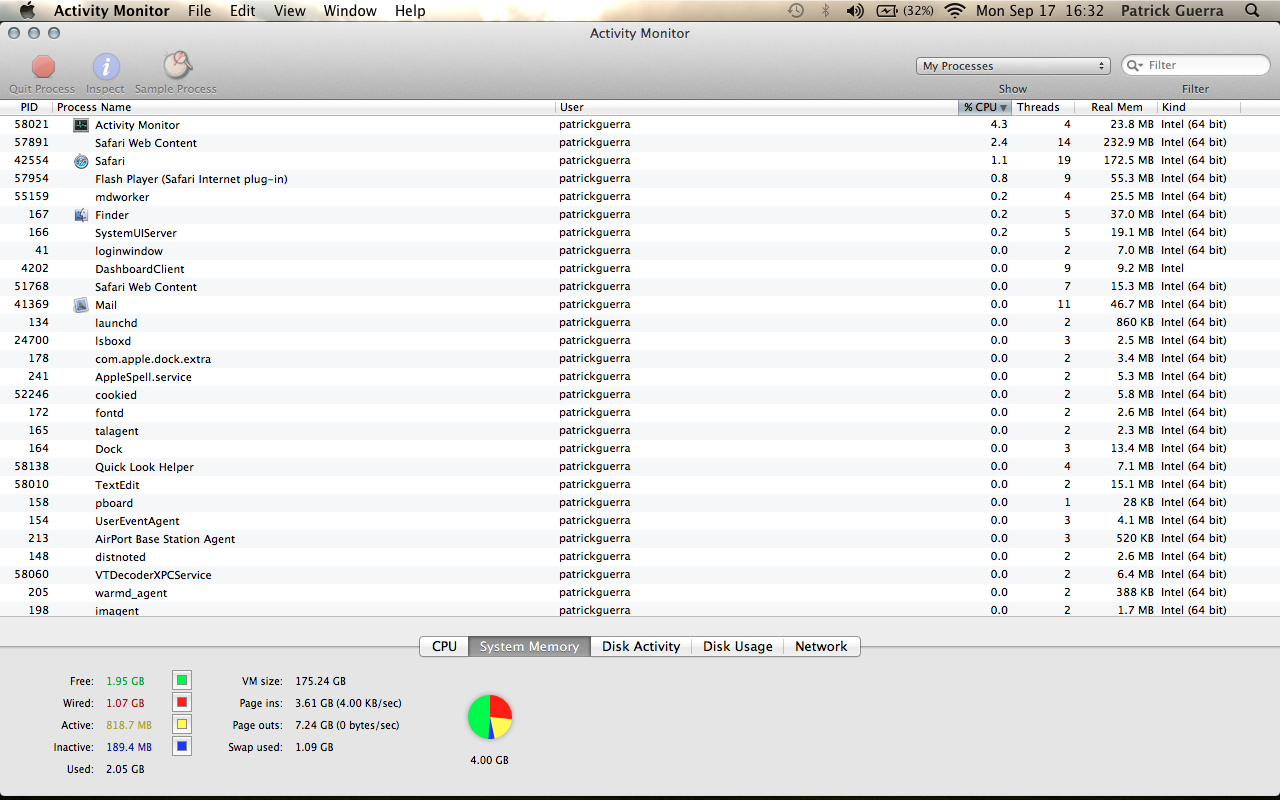1280x800 pixels.
Task: Select the Mail process icon
Action: pos(81,305)
